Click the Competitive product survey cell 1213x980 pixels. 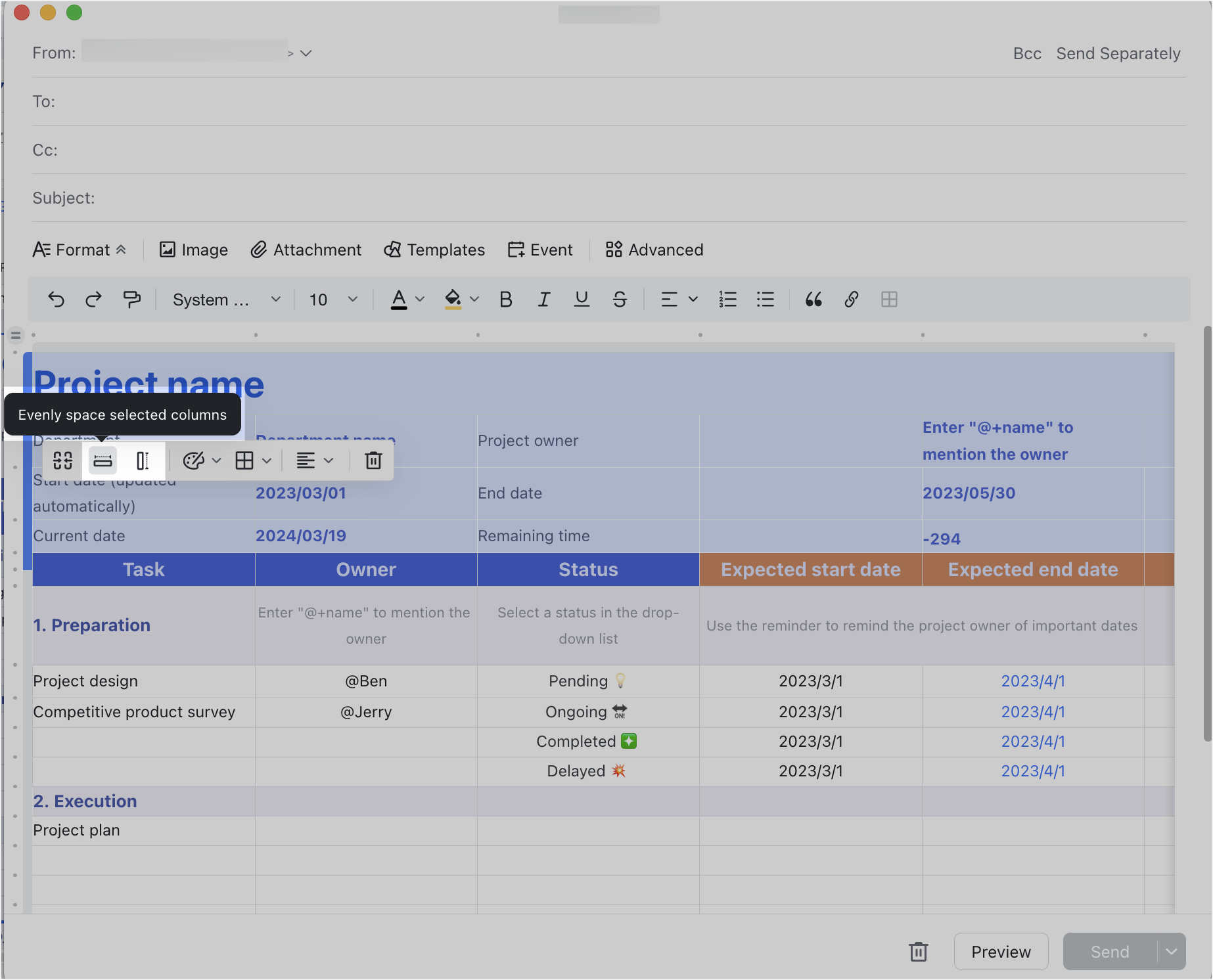[x=144, y=712]
